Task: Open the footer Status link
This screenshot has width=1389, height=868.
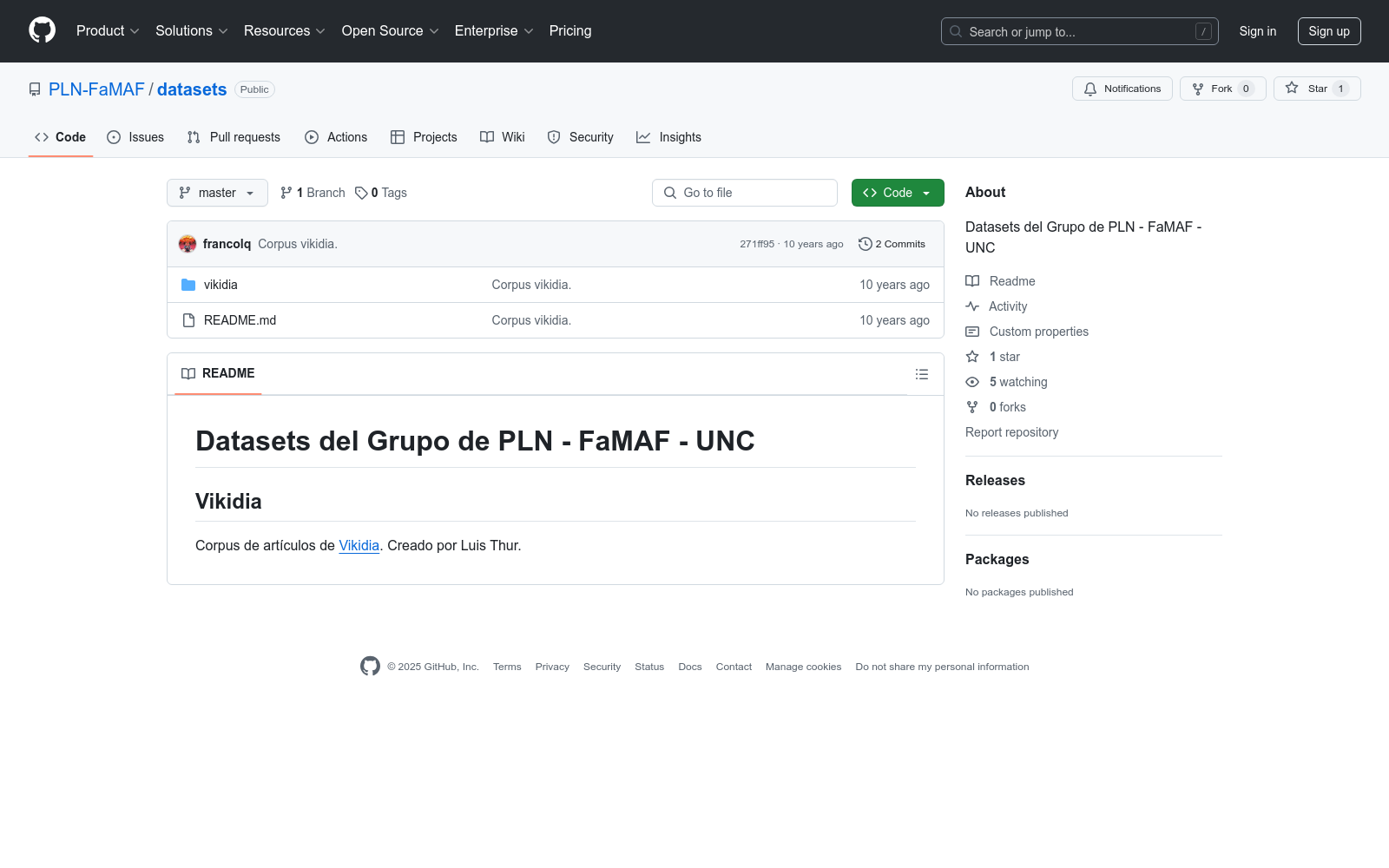Action: 649,667
